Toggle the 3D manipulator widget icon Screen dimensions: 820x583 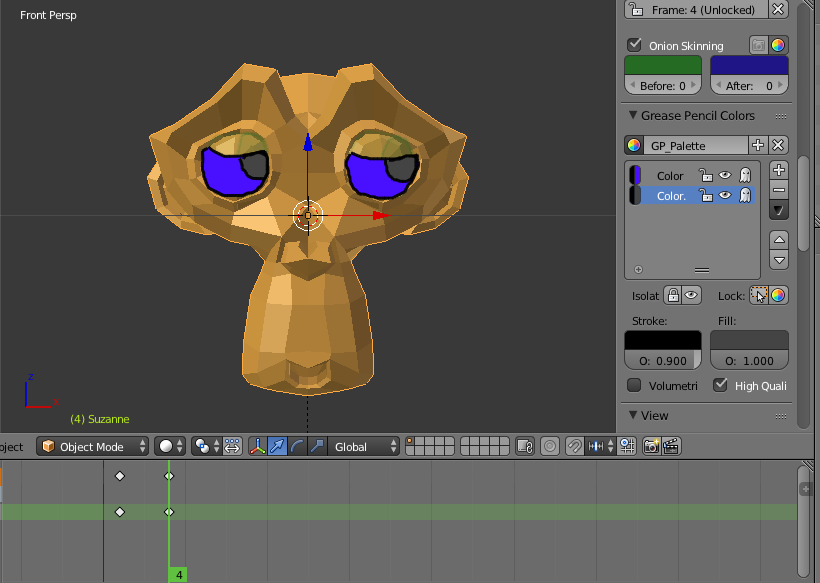(x=257, y=447)
